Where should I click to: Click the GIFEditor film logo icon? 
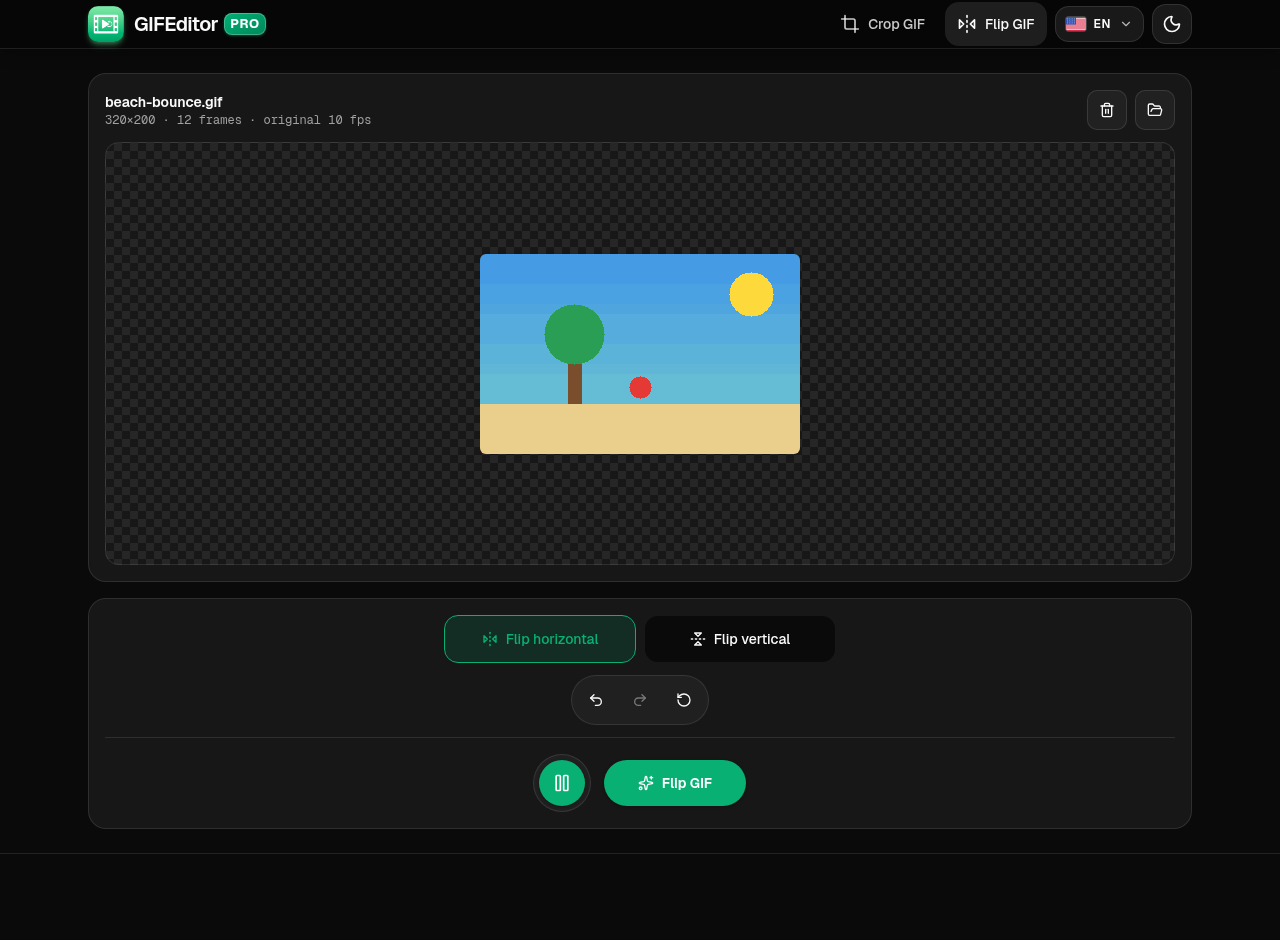tap(106, 24)
